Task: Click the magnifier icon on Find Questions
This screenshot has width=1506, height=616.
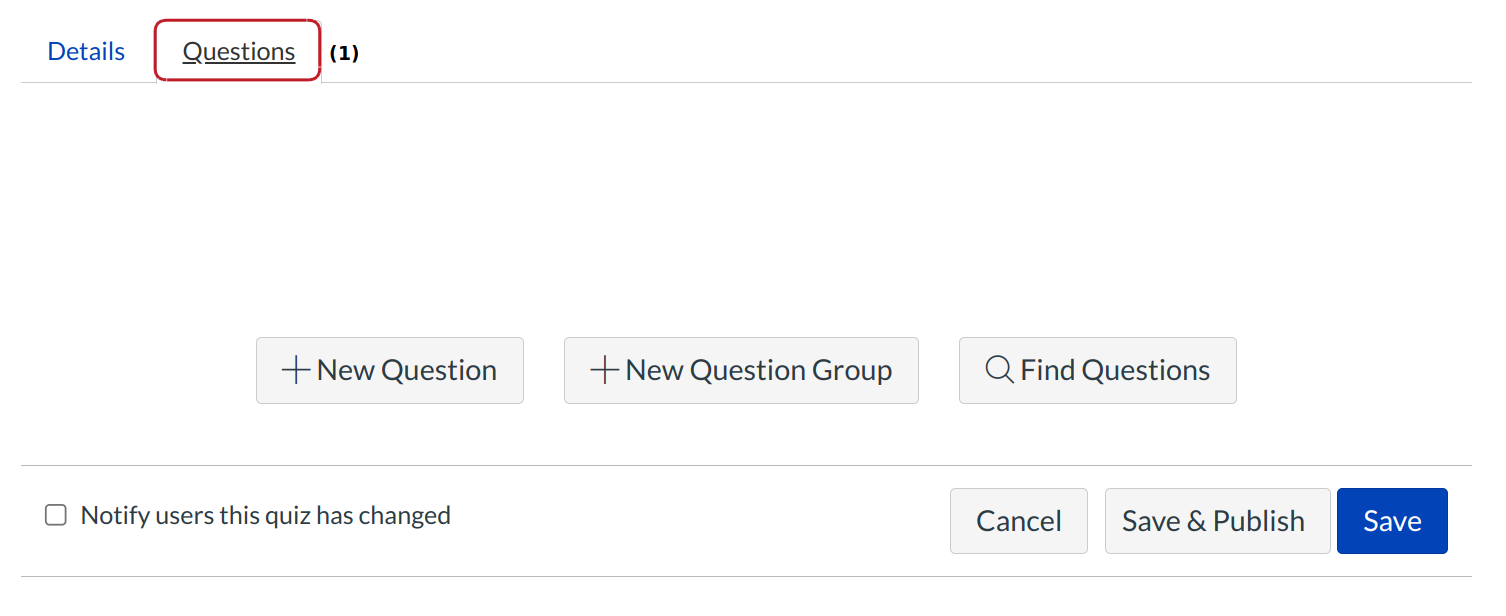Action: pyautogui.click(x=999, y=370)
